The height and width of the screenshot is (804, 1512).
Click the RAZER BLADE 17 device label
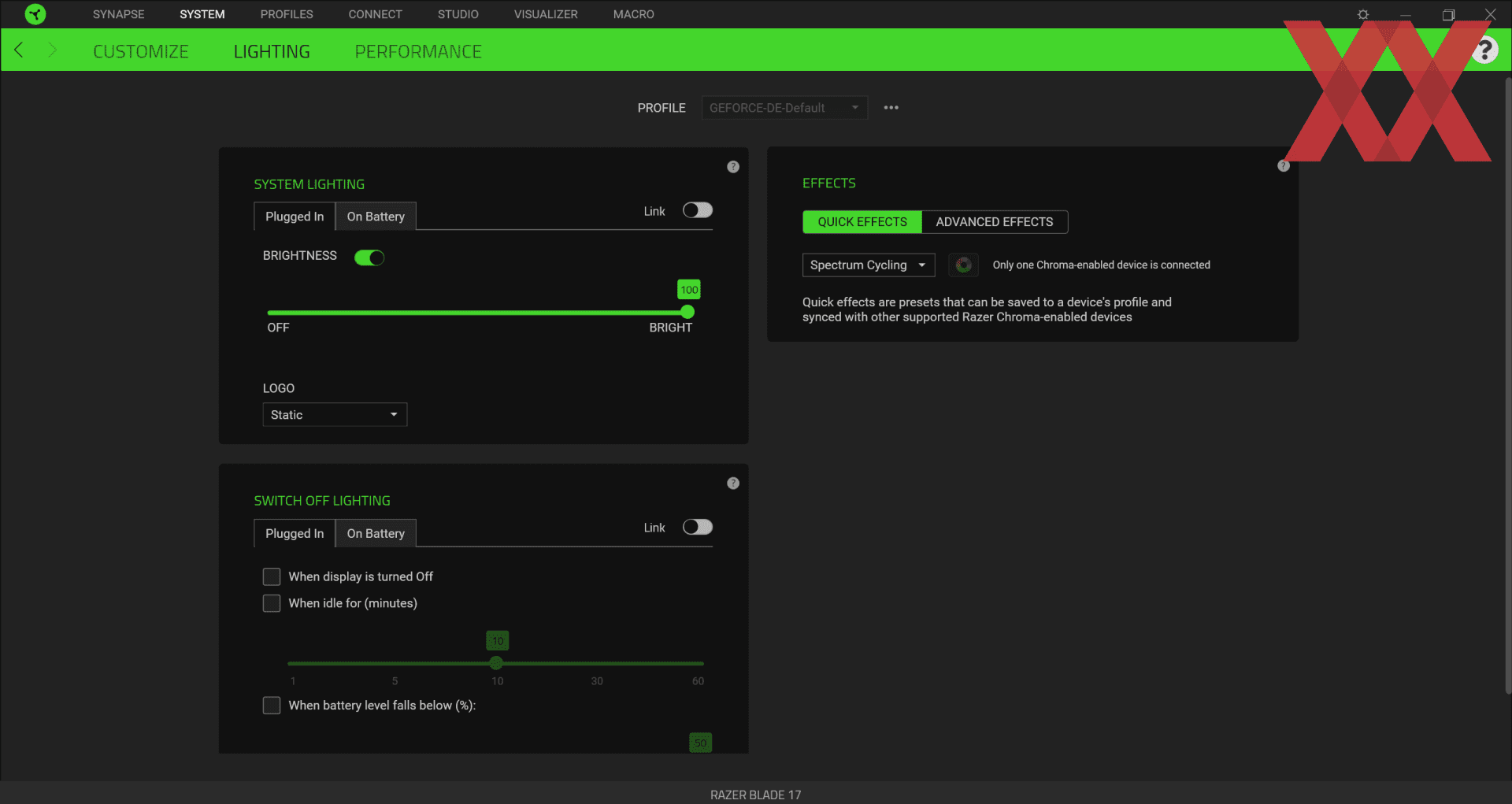[756, 795]
